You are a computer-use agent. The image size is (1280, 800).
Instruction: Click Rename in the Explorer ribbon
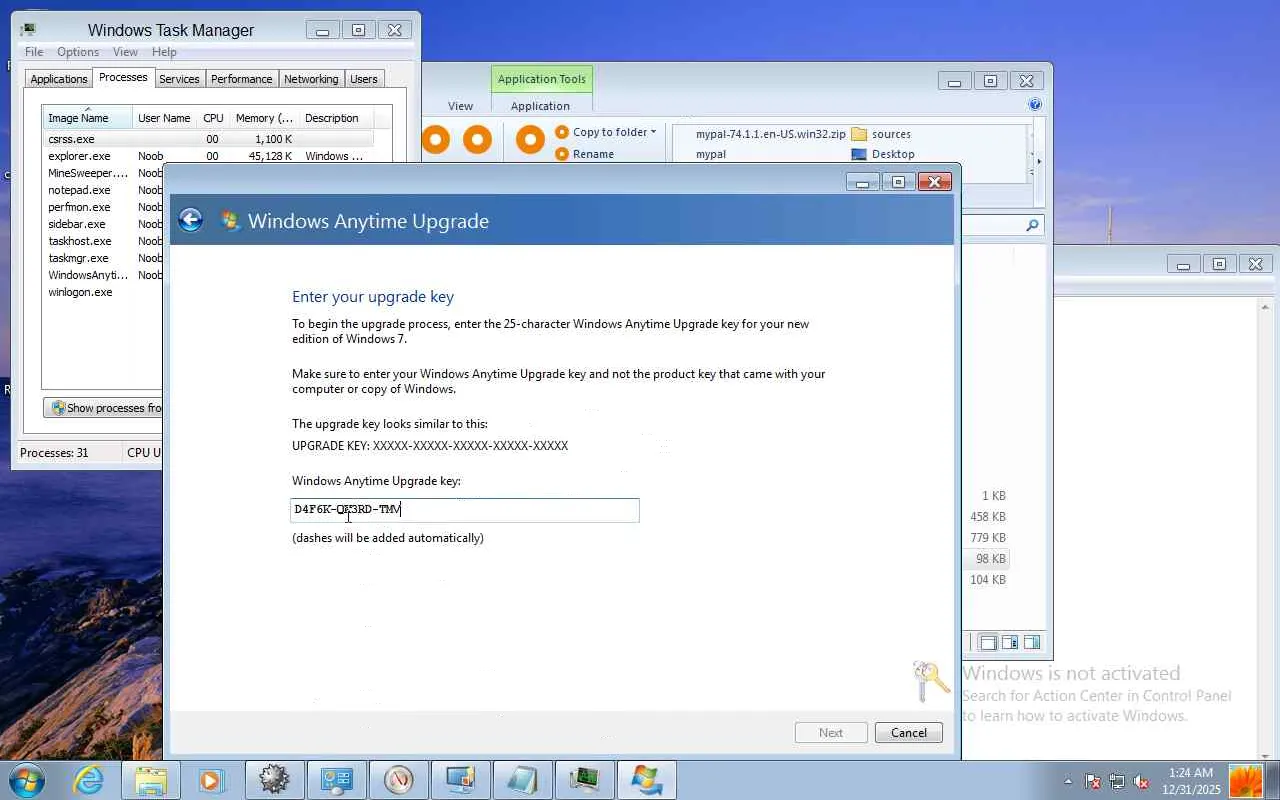(585, 154)
